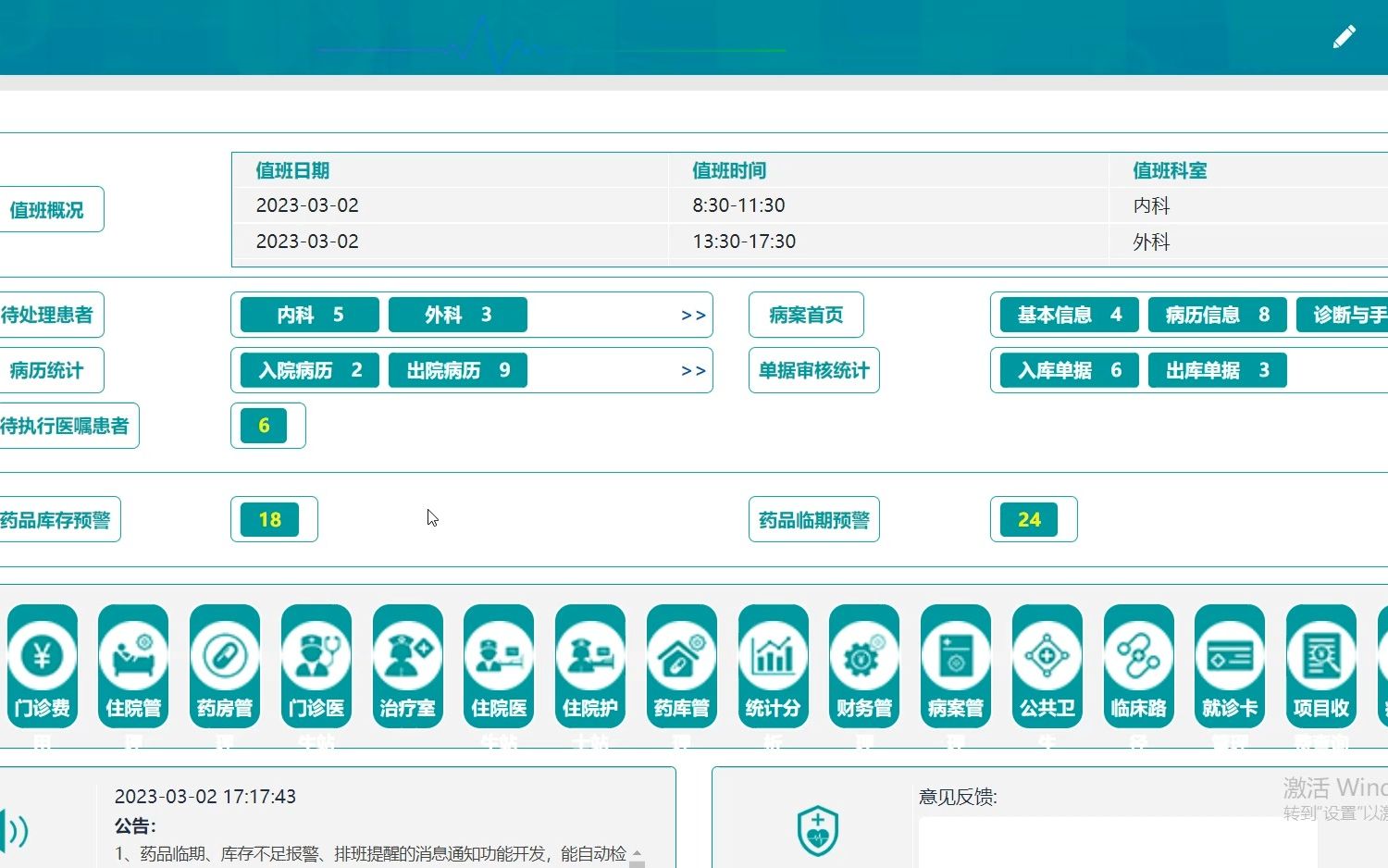This screenshot has height=868, width=1388.
Task: Click the pencil edit icon at top right
Action: (x=1344, y=35)
